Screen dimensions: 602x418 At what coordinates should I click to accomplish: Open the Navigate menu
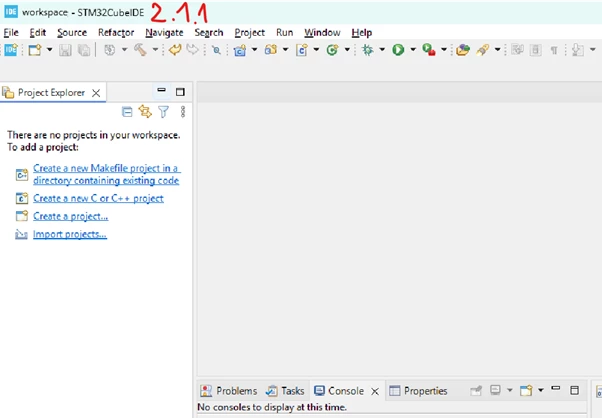pos(164,33)
